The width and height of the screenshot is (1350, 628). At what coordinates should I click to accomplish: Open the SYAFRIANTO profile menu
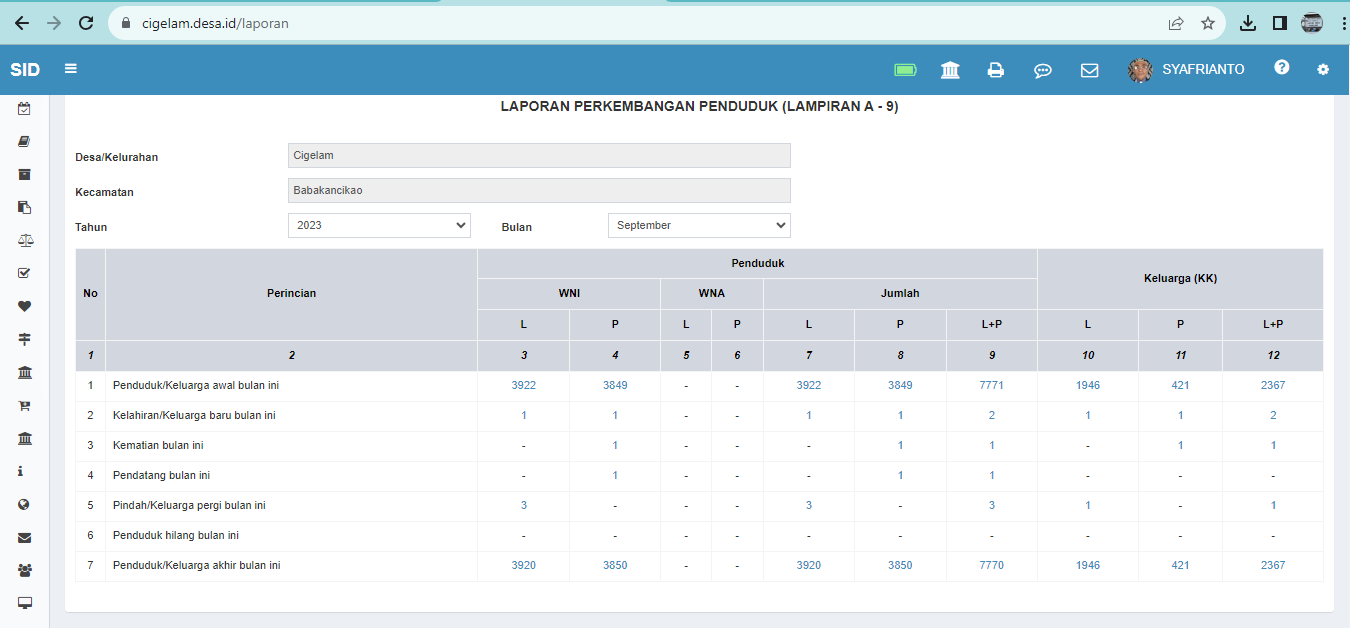1186,69
